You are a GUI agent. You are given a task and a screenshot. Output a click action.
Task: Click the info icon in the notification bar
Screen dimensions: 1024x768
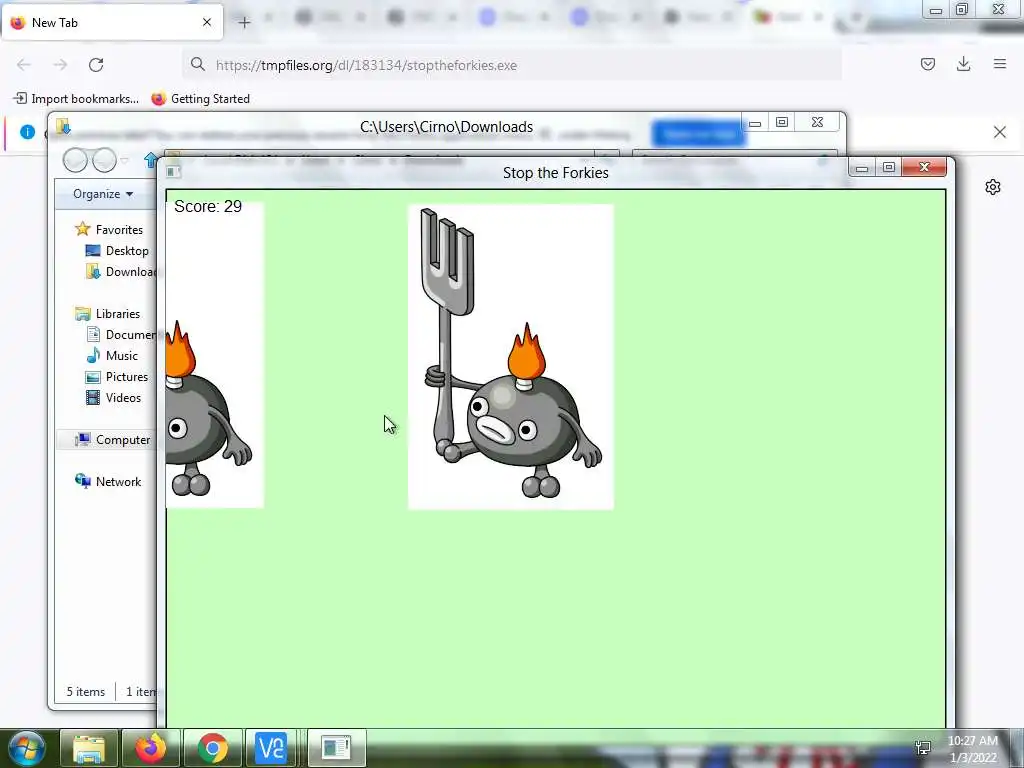[x=27, y=132]
